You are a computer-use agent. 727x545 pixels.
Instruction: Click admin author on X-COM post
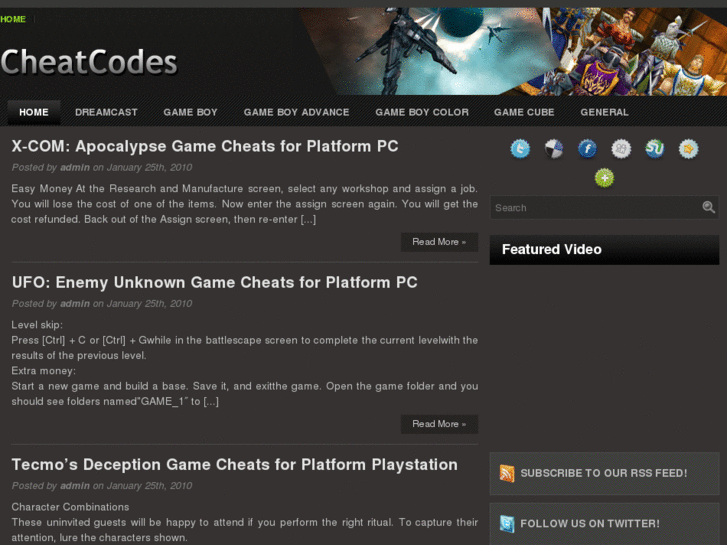(75, 167)
